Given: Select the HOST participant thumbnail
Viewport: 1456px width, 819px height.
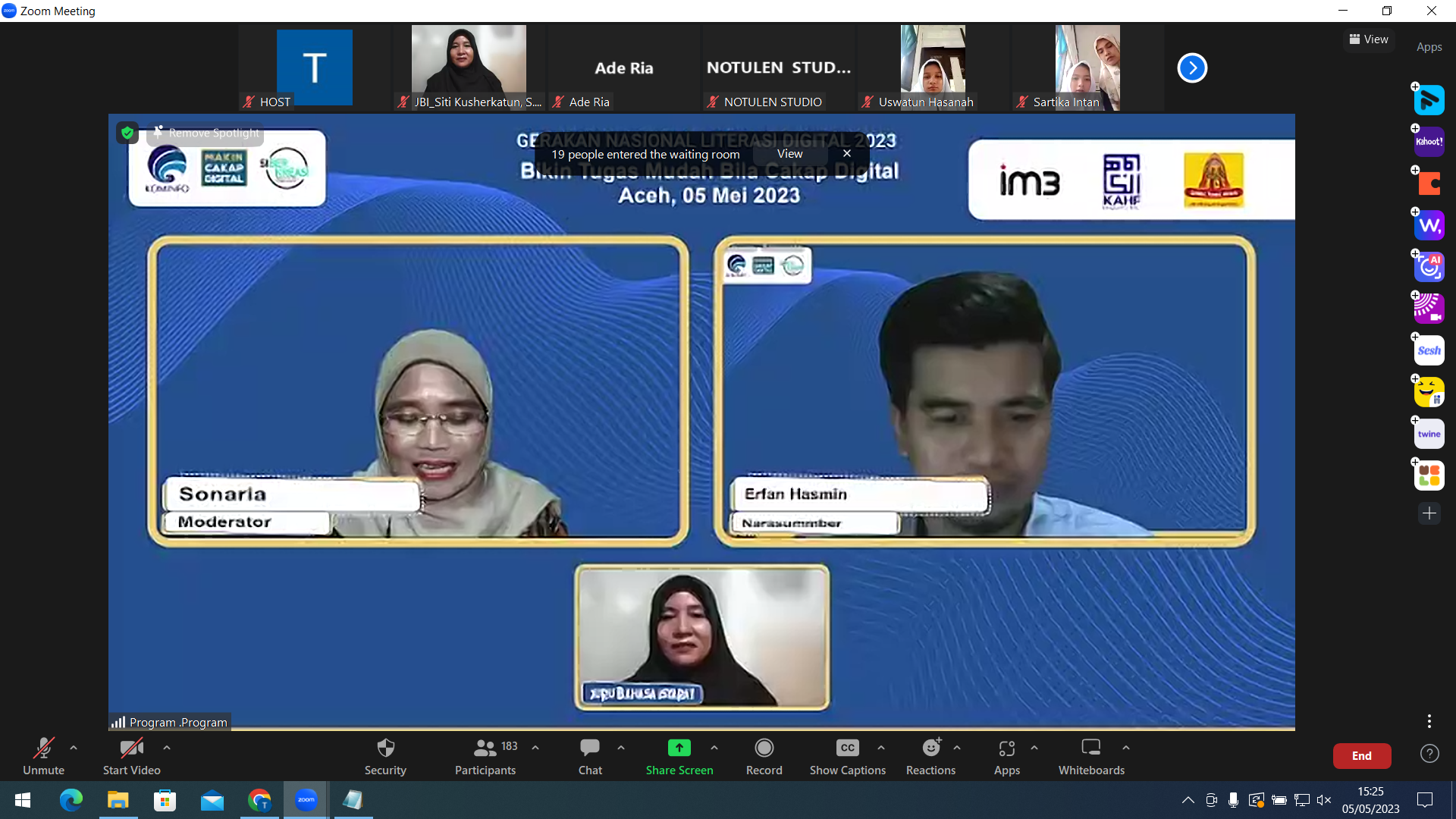Looking at the screenshot, I should pyautogui.click(x=315, y=68).
